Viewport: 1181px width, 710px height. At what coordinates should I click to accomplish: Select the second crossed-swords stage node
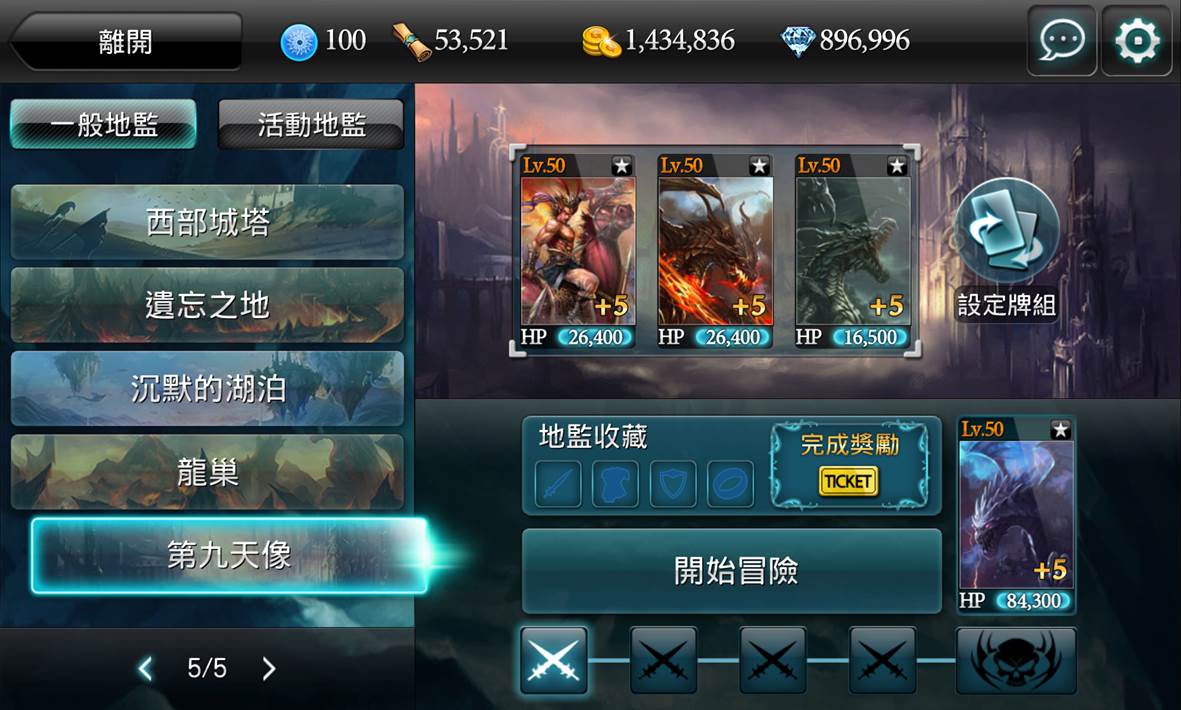tap(664, 660)
